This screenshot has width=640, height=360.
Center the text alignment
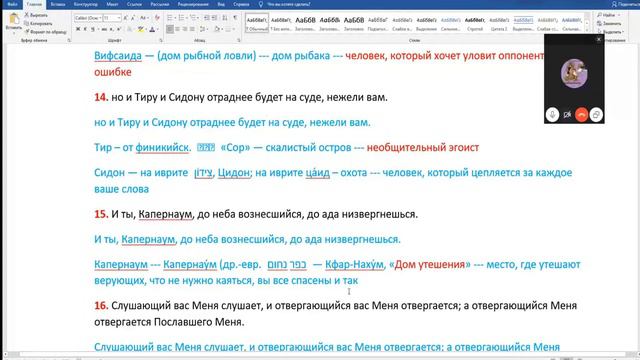[177, 29]
